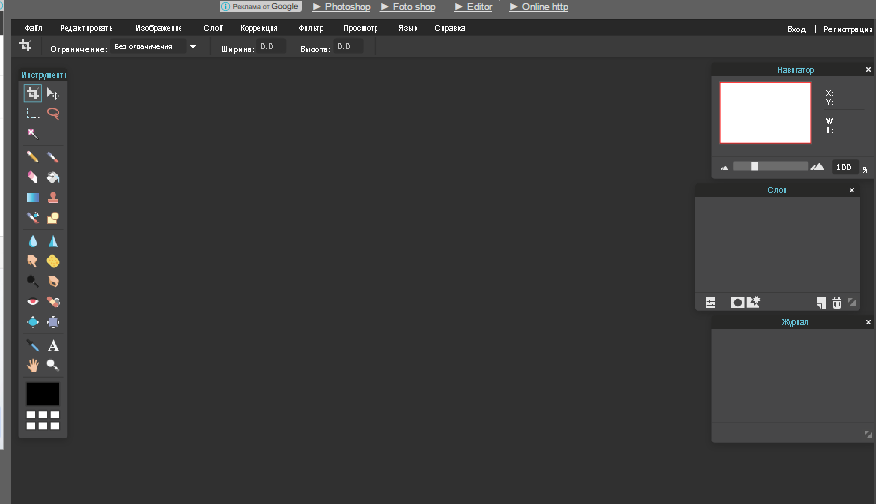Image resolution: width=876 pixels, height=504 pixels.
Task: Pick the Magic Wand tool
Action: 33,133
